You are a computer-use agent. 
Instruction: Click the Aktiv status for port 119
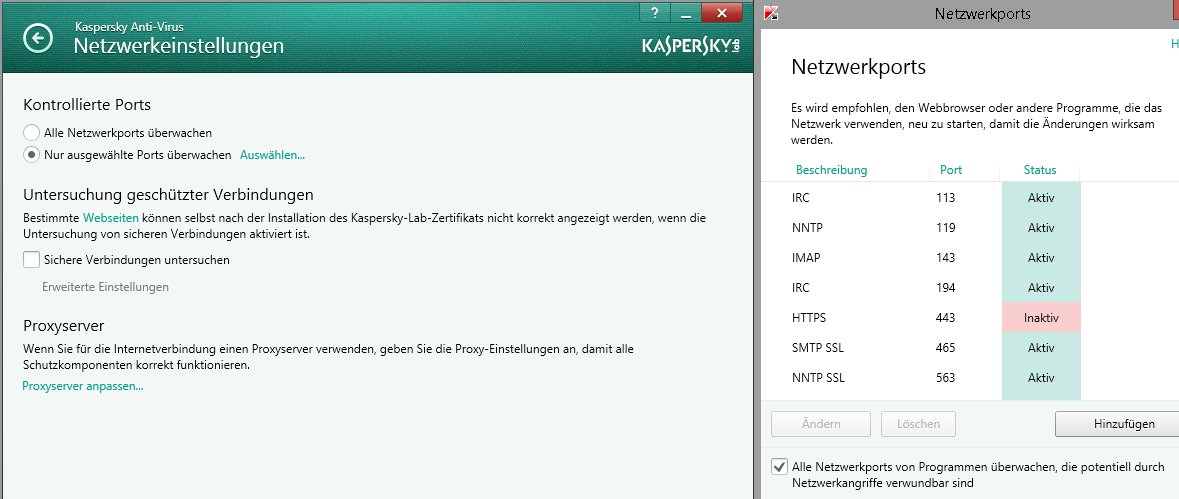point(1041,228)
